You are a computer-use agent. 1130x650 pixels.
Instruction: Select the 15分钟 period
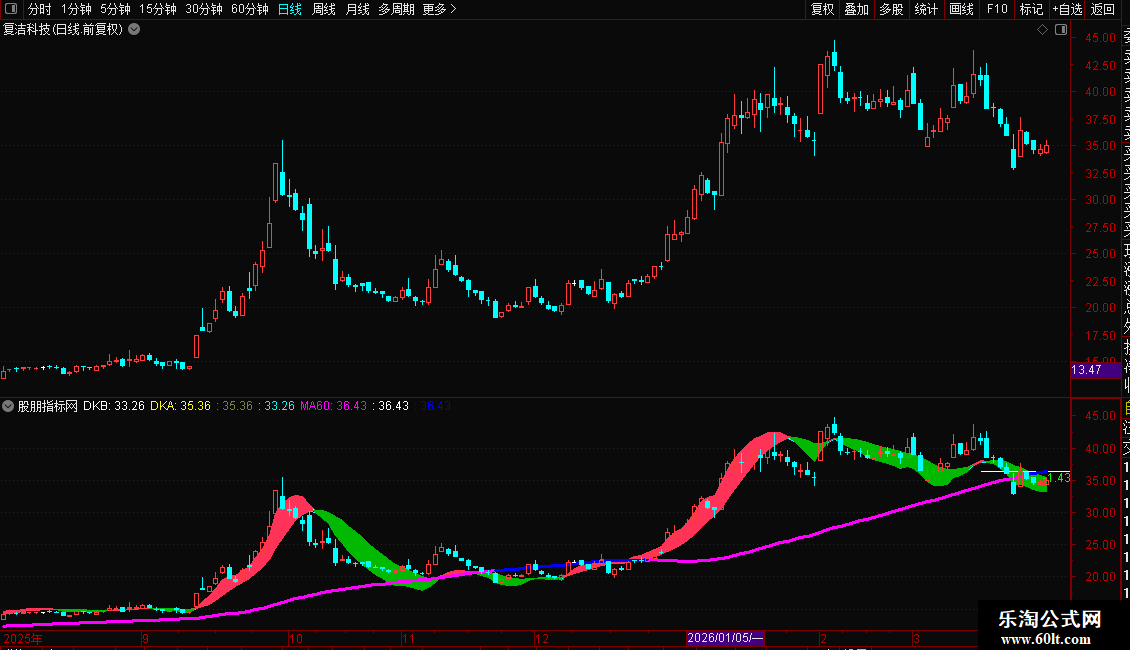click(x=157, y=9)
